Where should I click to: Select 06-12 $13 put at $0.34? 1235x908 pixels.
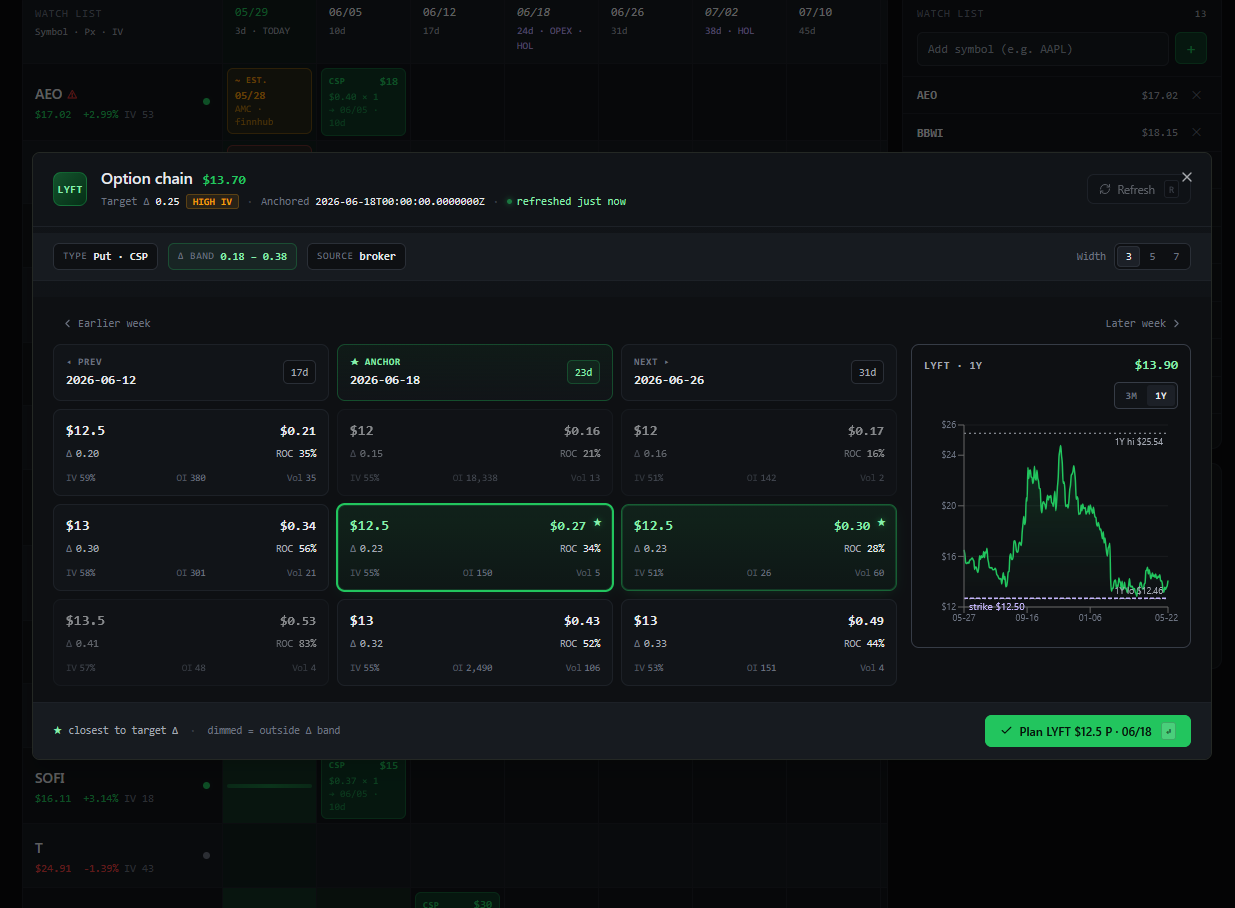(x=191, y=547)
